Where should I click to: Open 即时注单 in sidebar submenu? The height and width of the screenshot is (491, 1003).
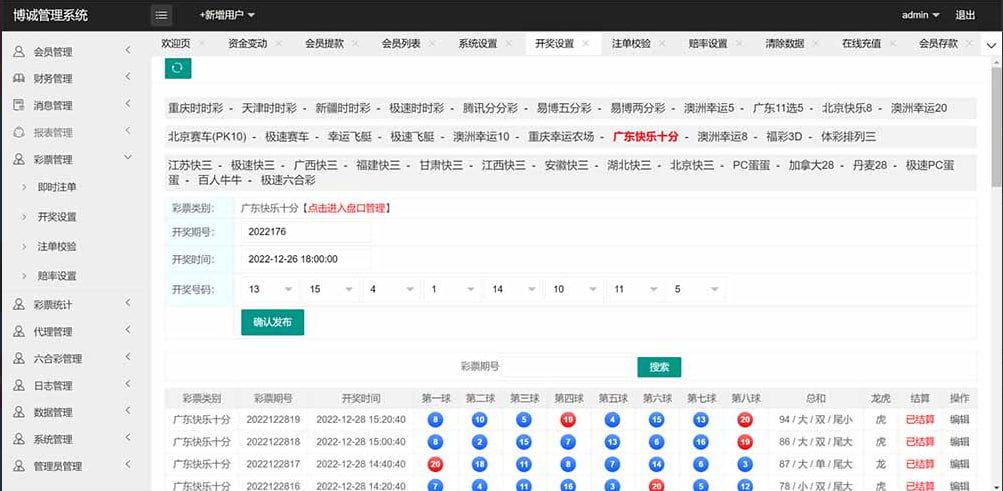click(57, 187)
